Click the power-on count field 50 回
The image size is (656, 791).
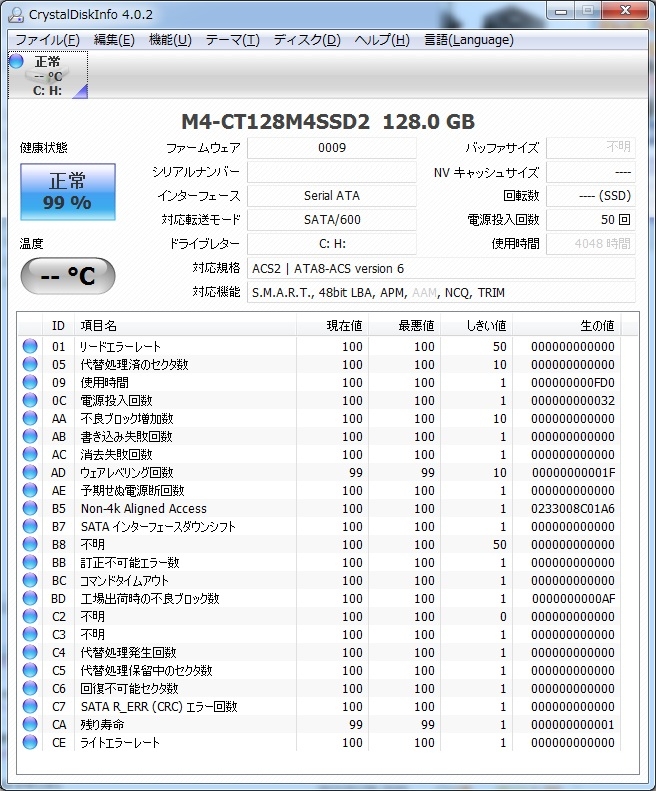coord(590,220)
